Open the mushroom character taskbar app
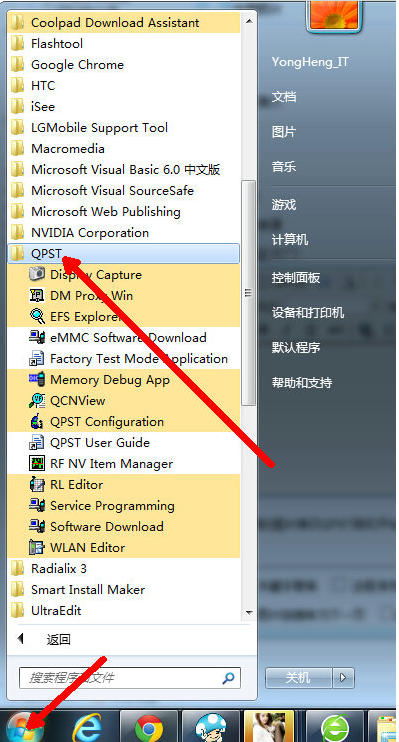Viewport: 399px width, 742px height. coord(210,728)
